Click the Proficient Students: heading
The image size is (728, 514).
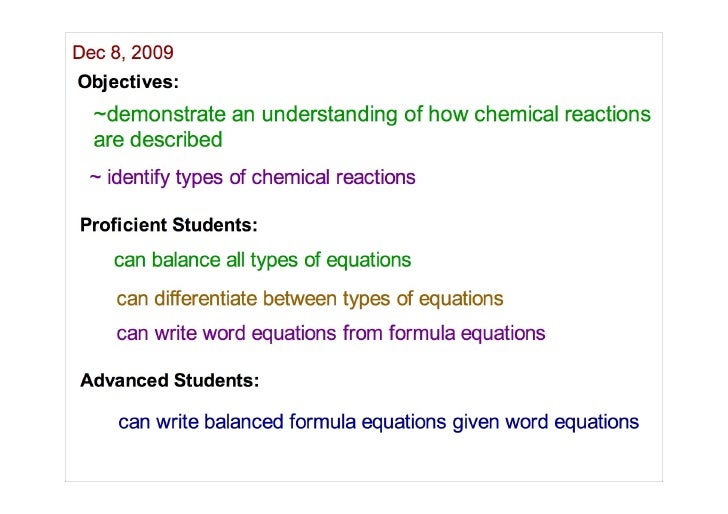click(168, 226)
